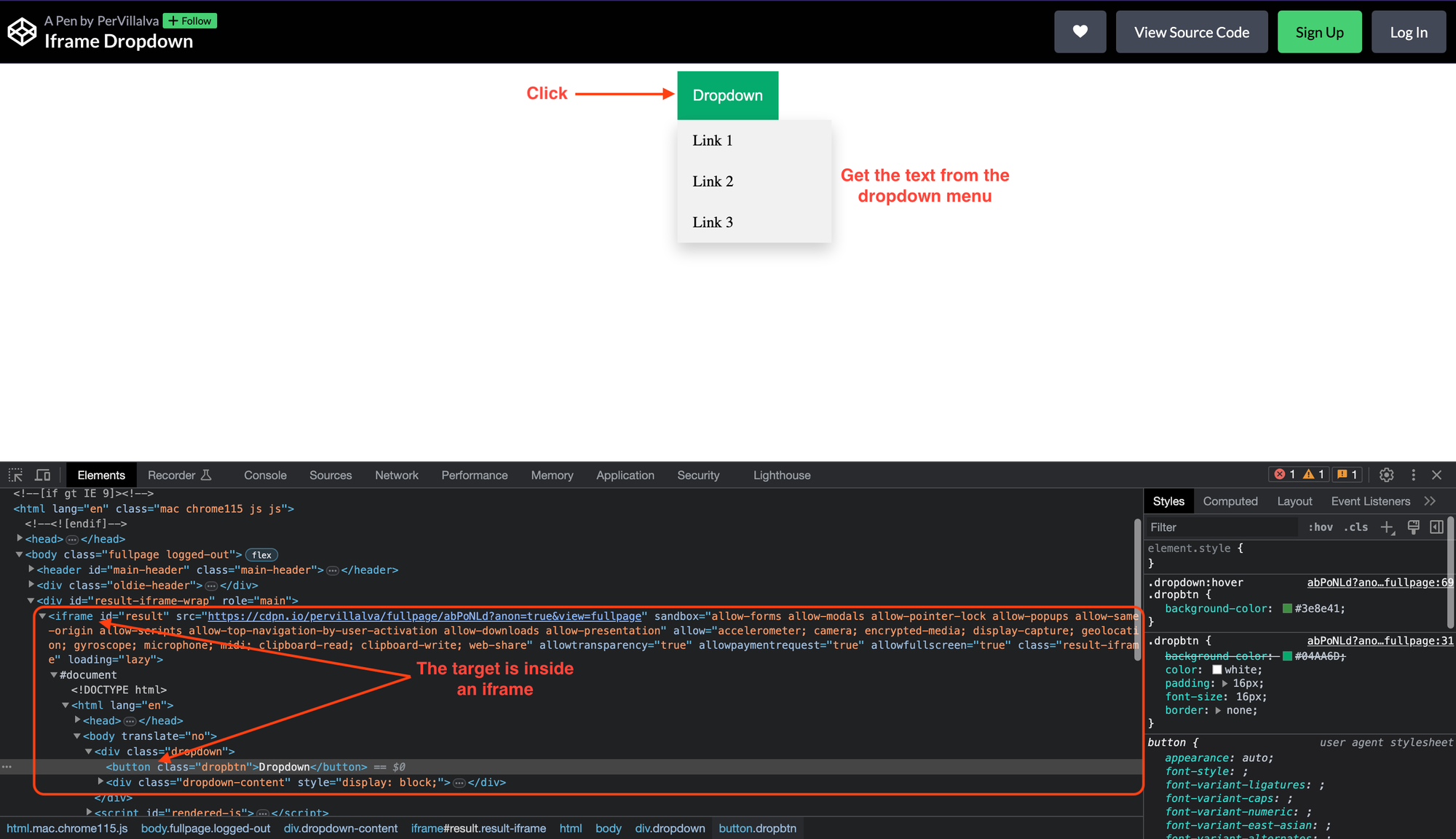This screenshot has height=839, width=1456.
Task: Expand the head element in Elements tree
Action: click(20, 539)
